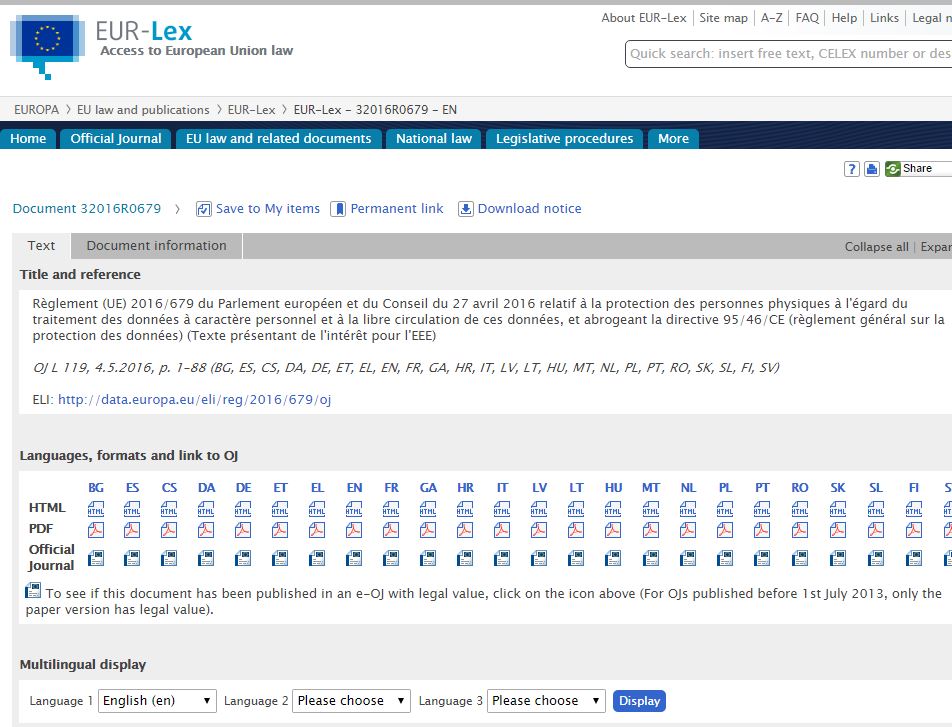The image size is (952, 727).
Task: Open the HTML version in FR
Action: (391, 508)
